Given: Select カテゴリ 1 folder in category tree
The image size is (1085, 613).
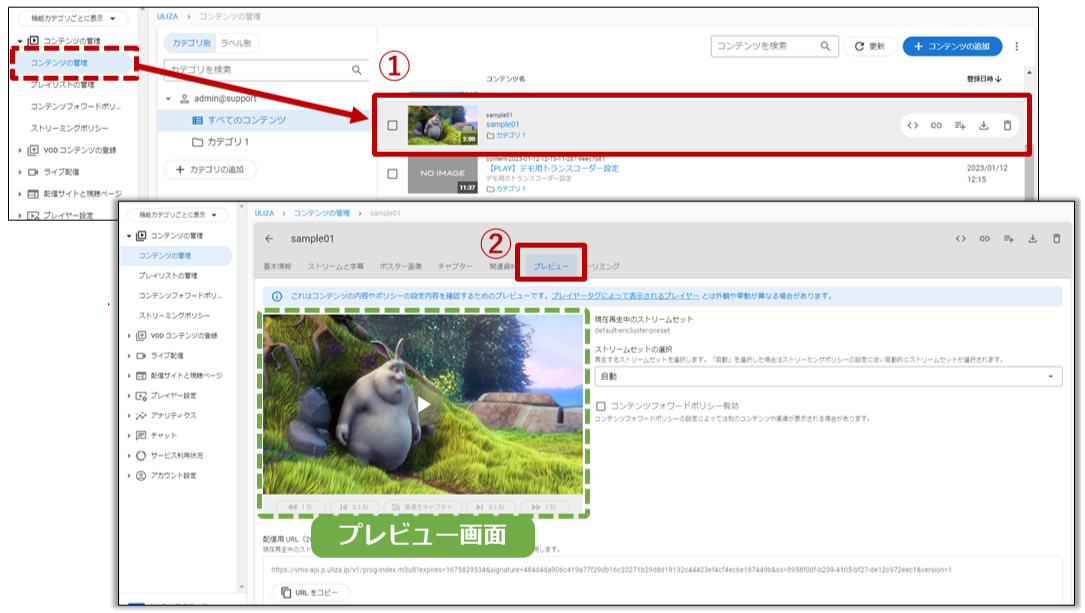Looking at the screenshot, I should point(220,142).
